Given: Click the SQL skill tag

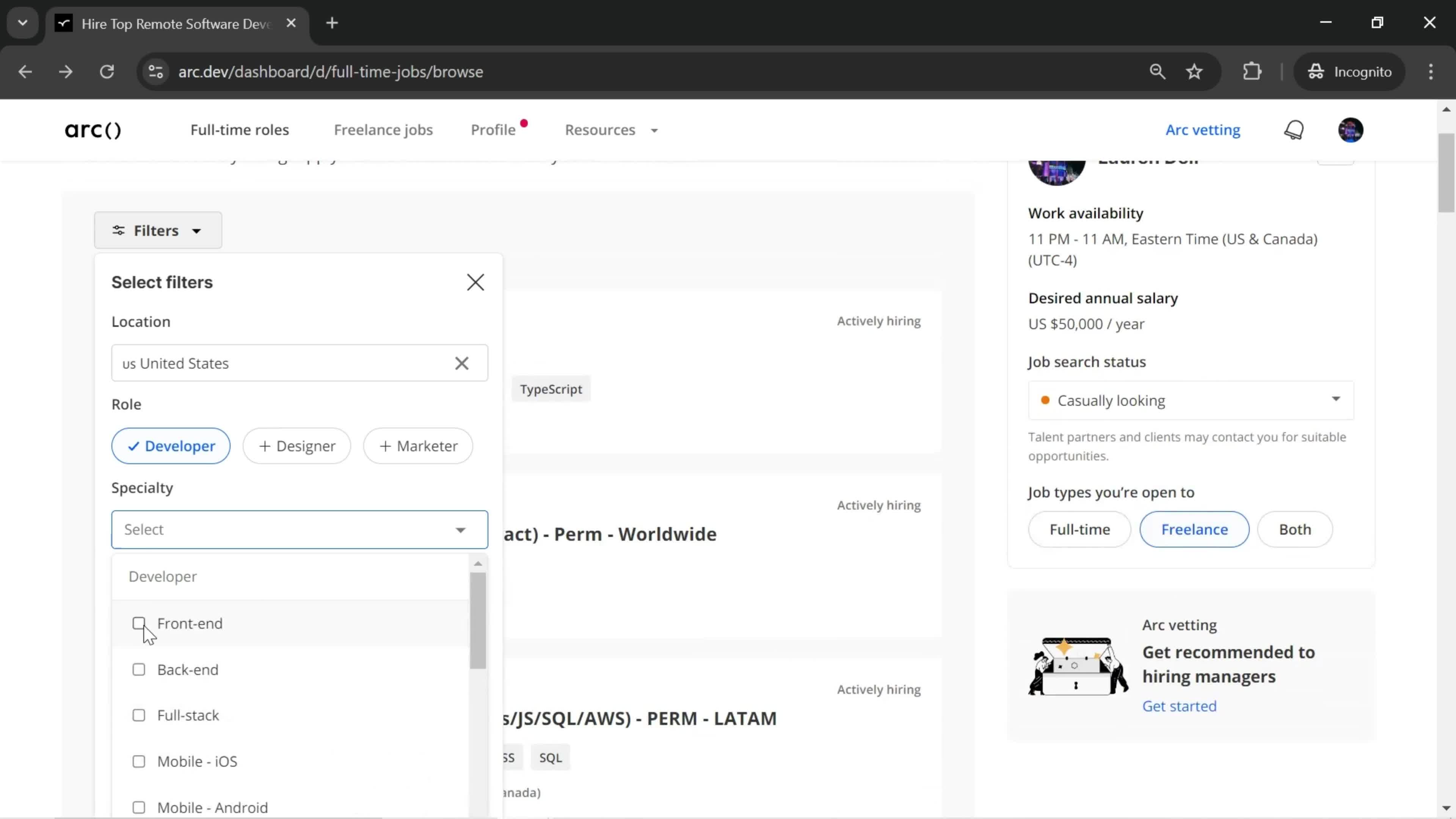Looking at the screenshot, I should (550, 758).
